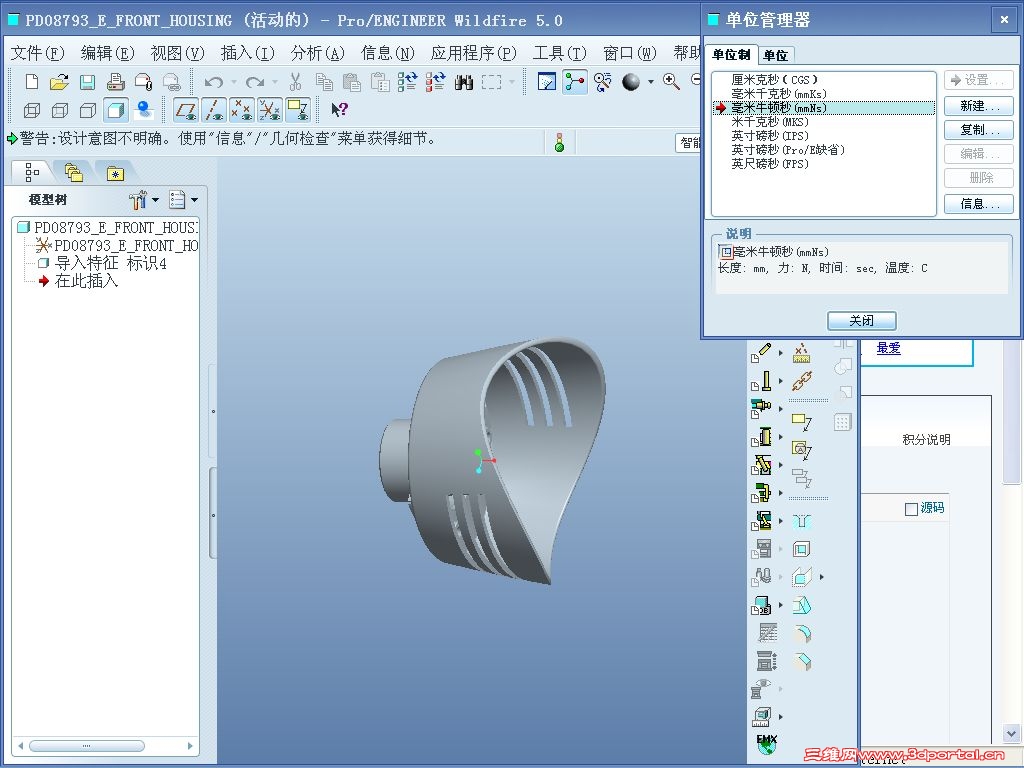Click the 关闭 button in unit manager

861,321
